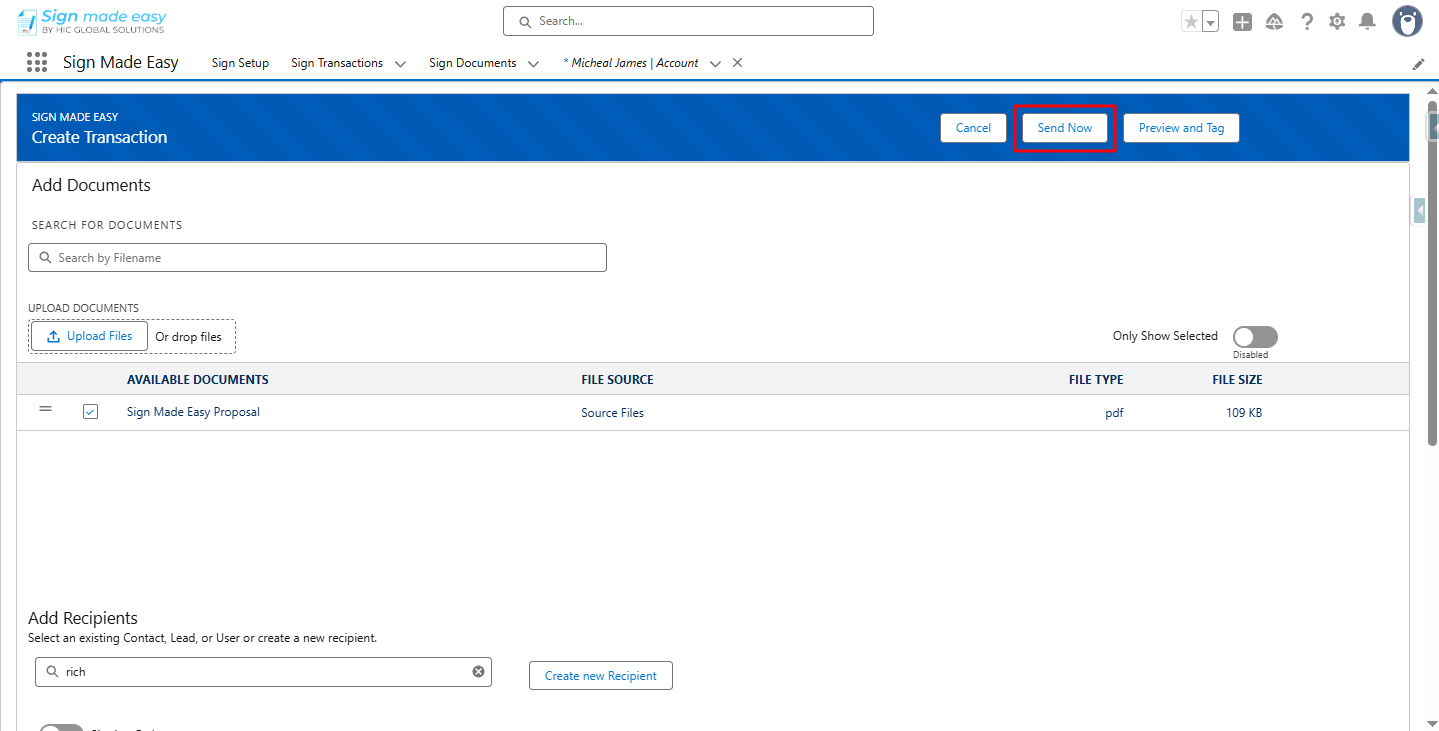
Task: Click the Send Now button
Action: click(1063, 127)
